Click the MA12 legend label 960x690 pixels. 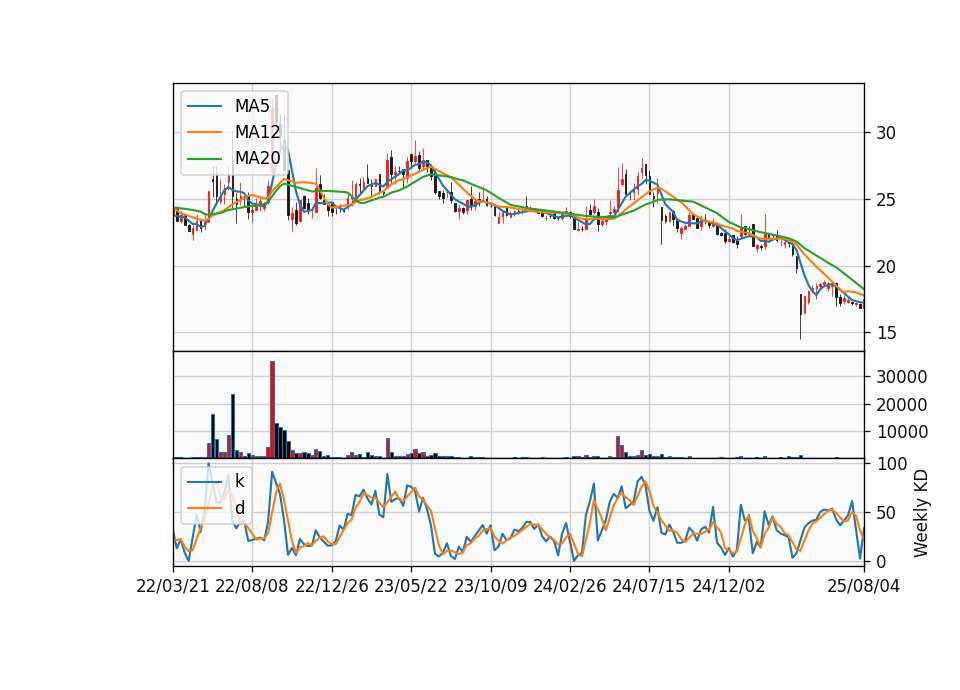tap(257, 132)
